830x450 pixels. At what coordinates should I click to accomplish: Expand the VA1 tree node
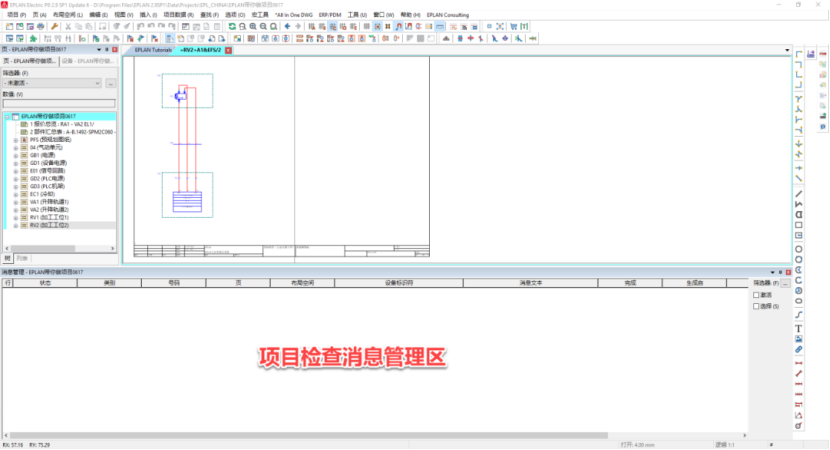click(16, 202)
